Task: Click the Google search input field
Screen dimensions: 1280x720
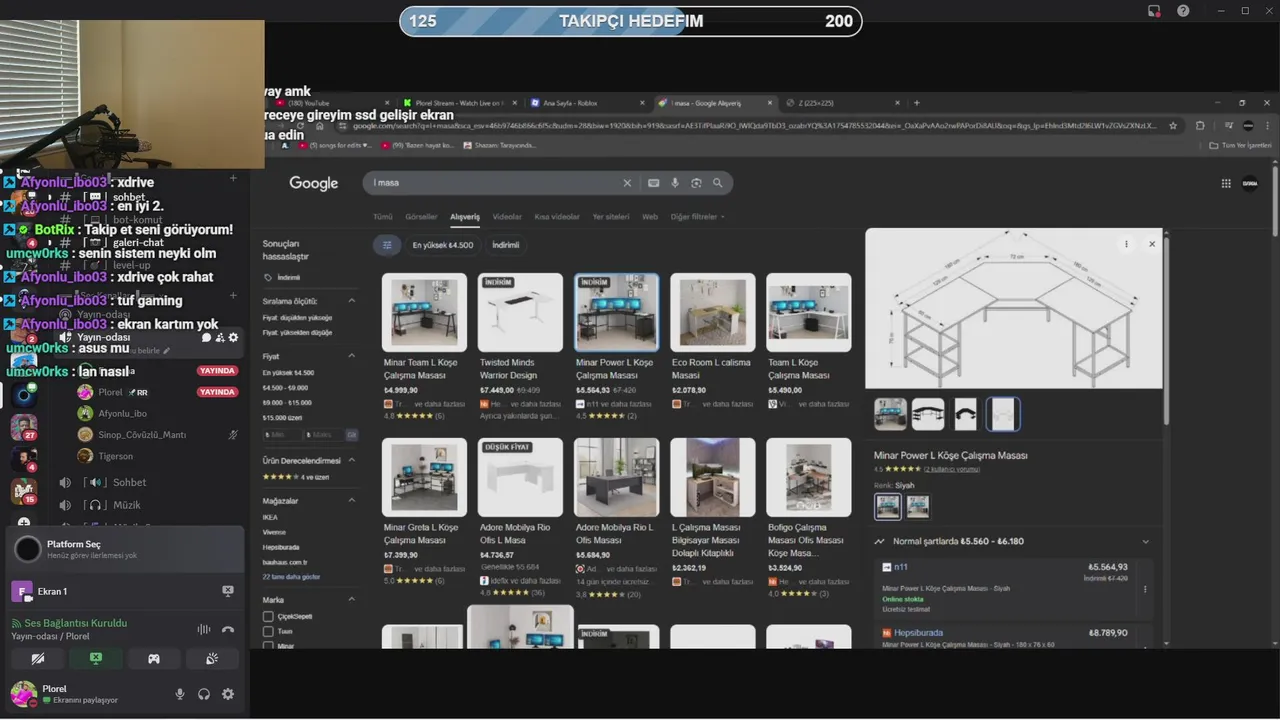Action: coord(495,183)
